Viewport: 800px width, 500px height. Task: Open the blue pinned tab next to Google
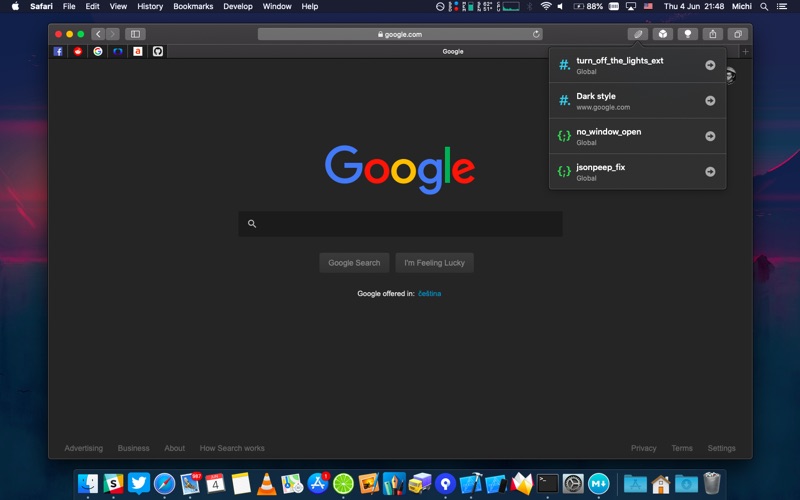[x=118, y=52]
